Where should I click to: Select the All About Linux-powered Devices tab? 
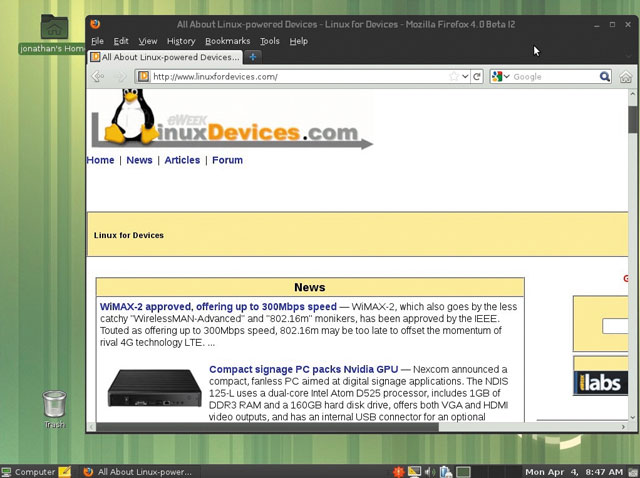[165, 57]
